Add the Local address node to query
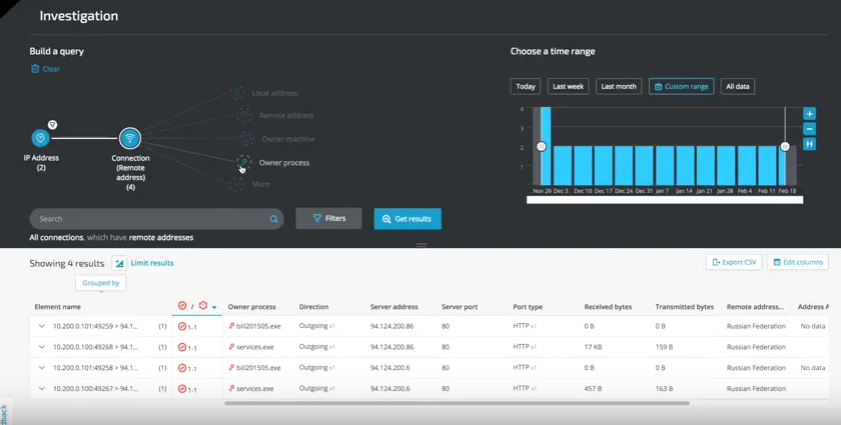 click(236, 93)
